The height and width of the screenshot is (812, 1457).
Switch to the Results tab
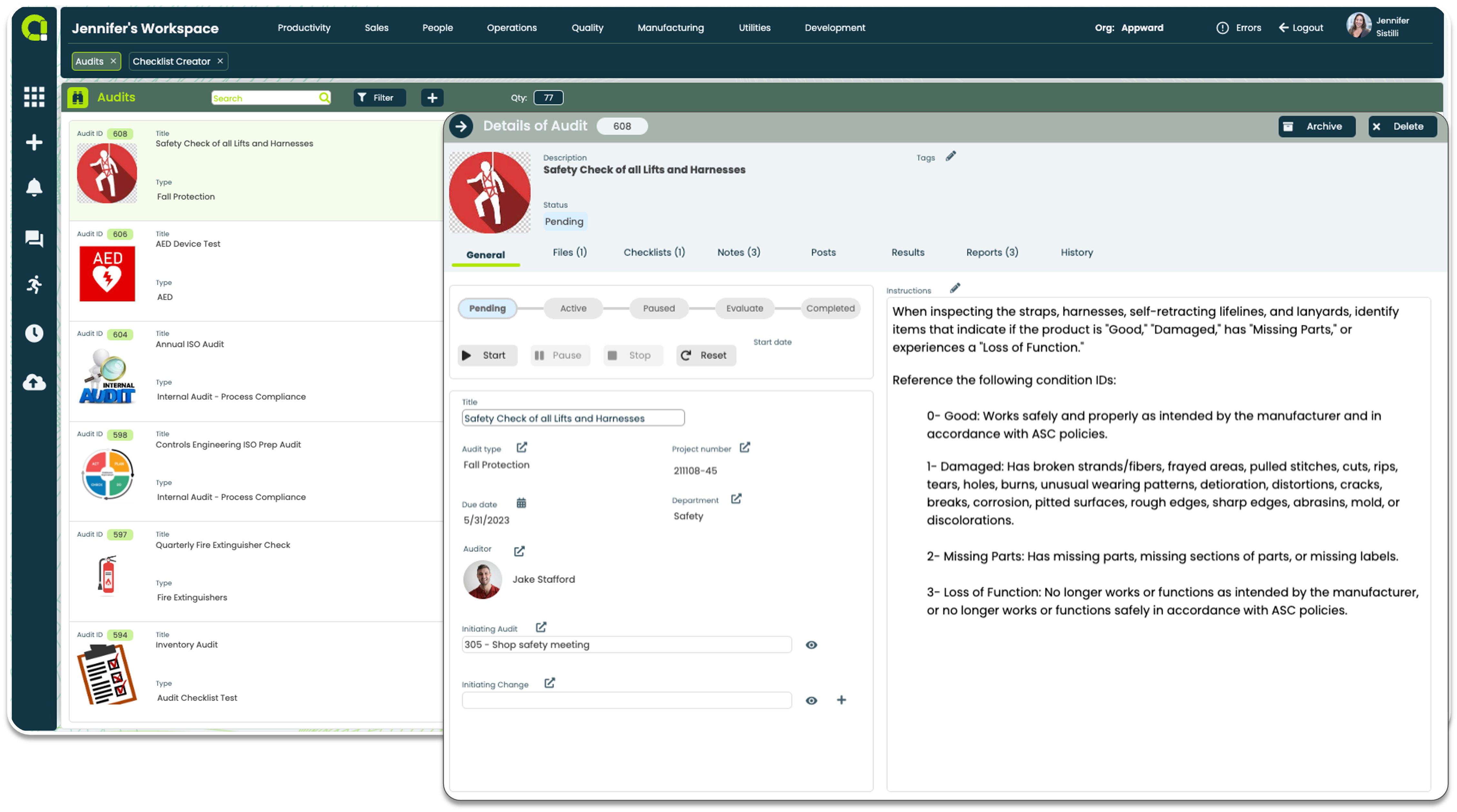coord(907,252)
